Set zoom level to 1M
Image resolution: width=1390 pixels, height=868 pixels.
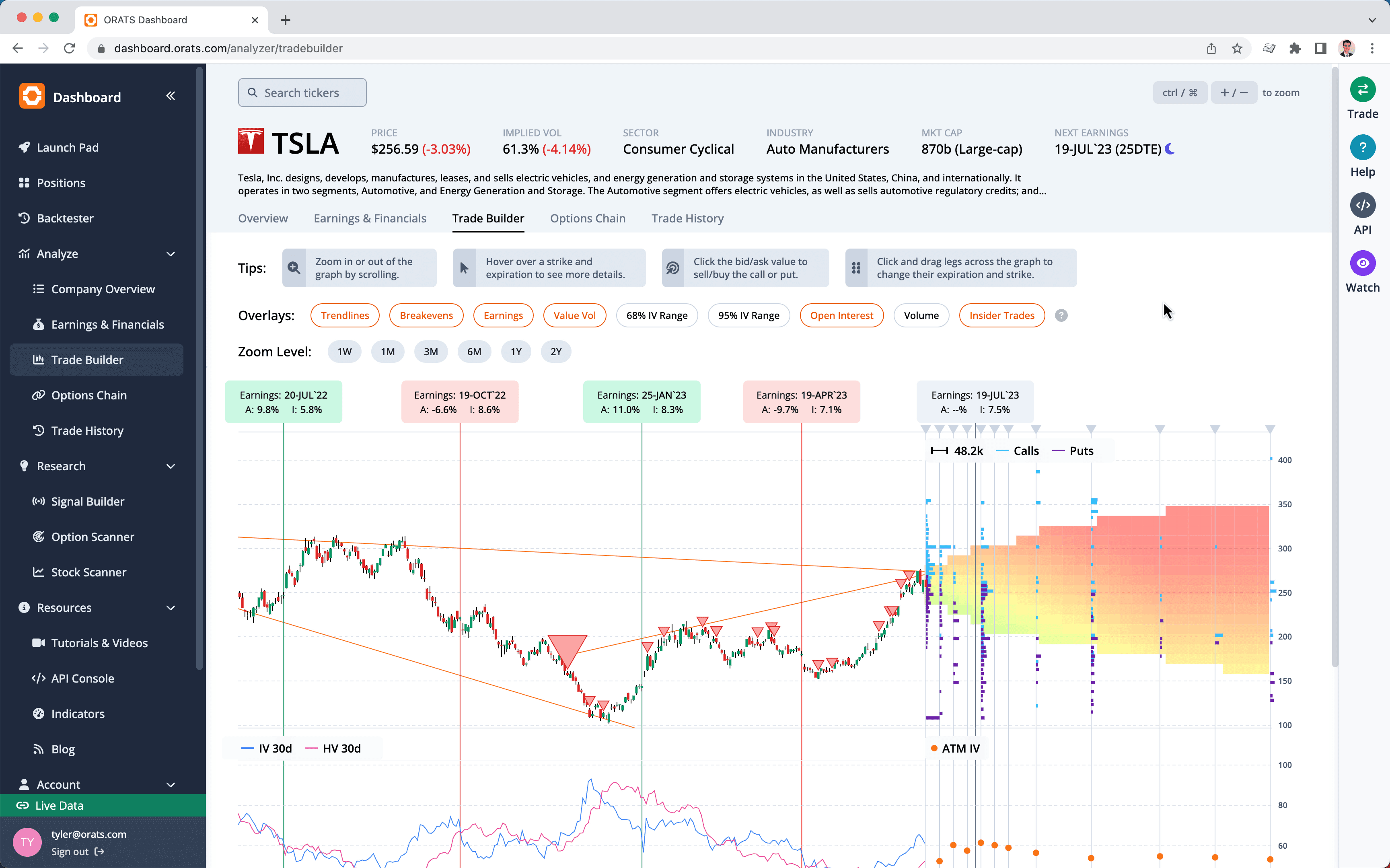tap(387, 351)
